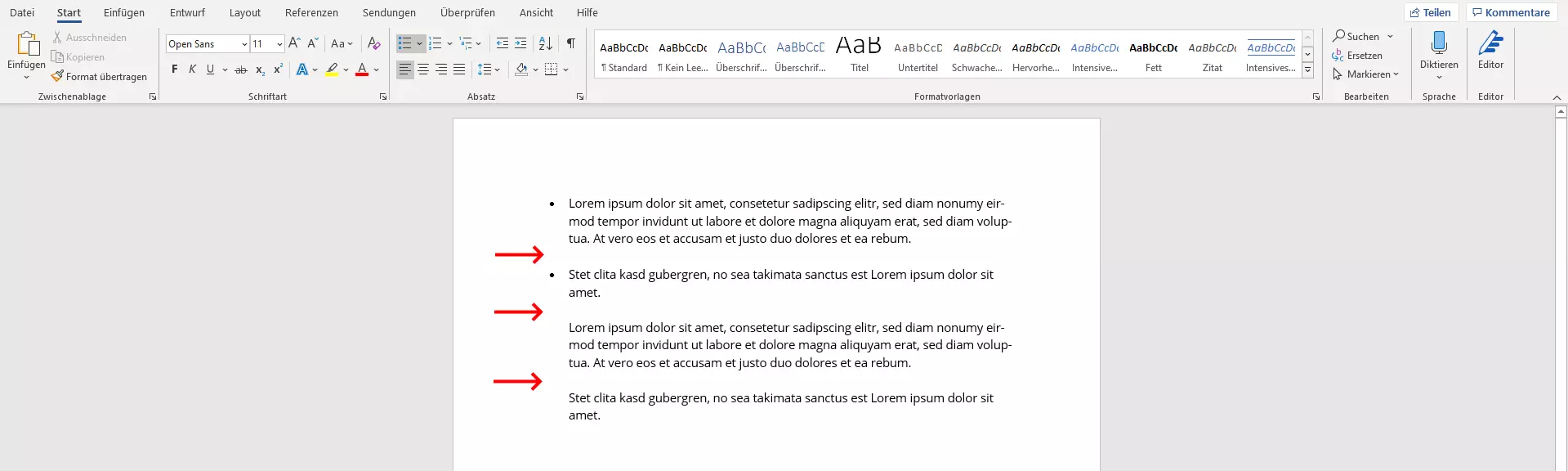Justify text alignment
The height and width of the screenshot is (471, 1568).
coord(459,70)
